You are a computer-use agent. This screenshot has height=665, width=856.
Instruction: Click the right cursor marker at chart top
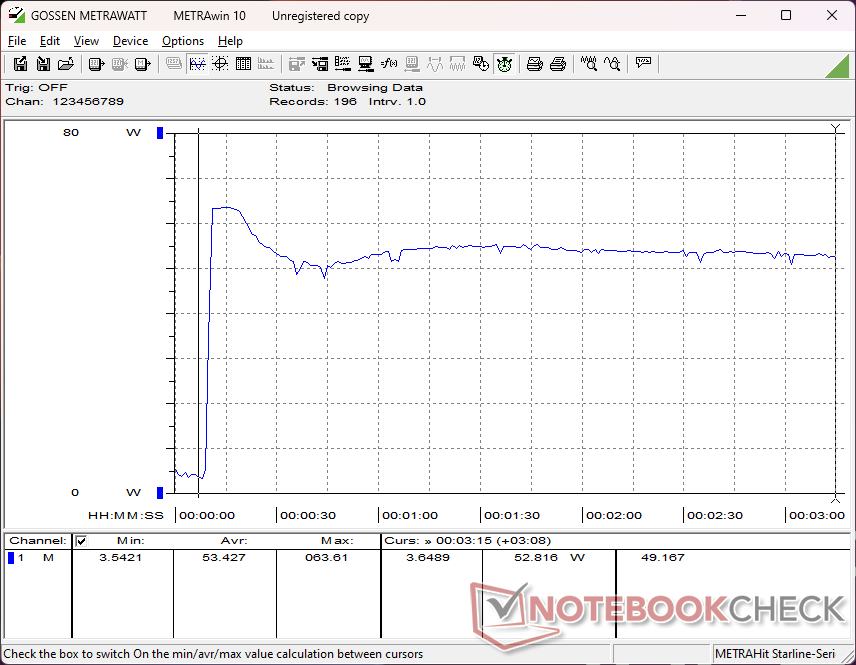[835, 129]
